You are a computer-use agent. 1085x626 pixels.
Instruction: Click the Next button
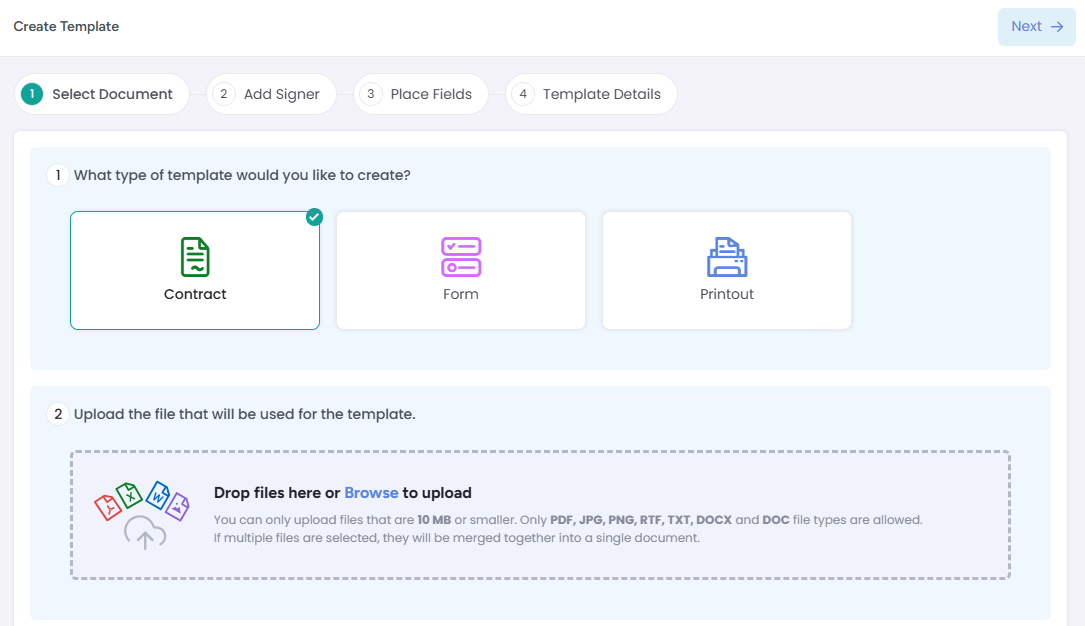[1036, 27]
